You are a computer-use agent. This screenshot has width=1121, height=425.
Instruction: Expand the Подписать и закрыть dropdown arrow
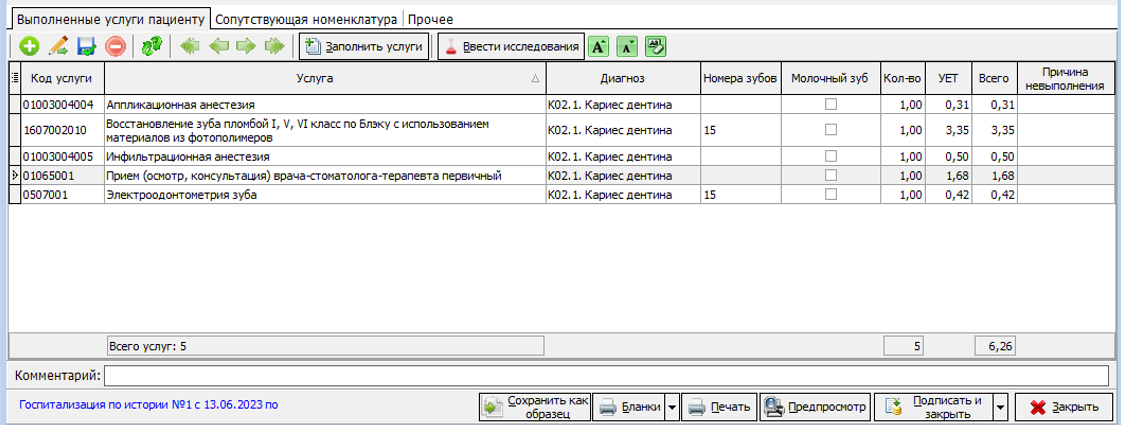(x=1000, y=407)
